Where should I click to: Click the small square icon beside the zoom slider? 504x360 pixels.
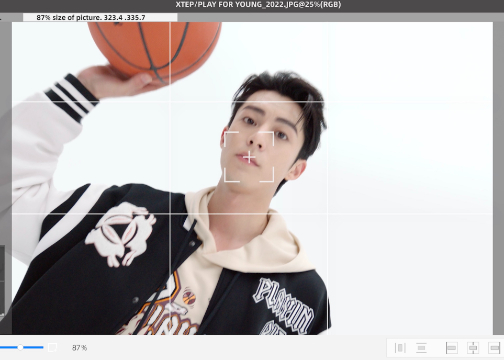[x=52, y=348]
